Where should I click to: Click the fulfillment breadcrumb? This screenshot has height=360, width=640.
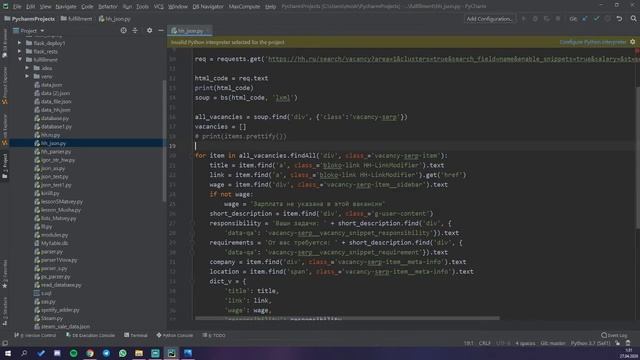coord(76,19)
